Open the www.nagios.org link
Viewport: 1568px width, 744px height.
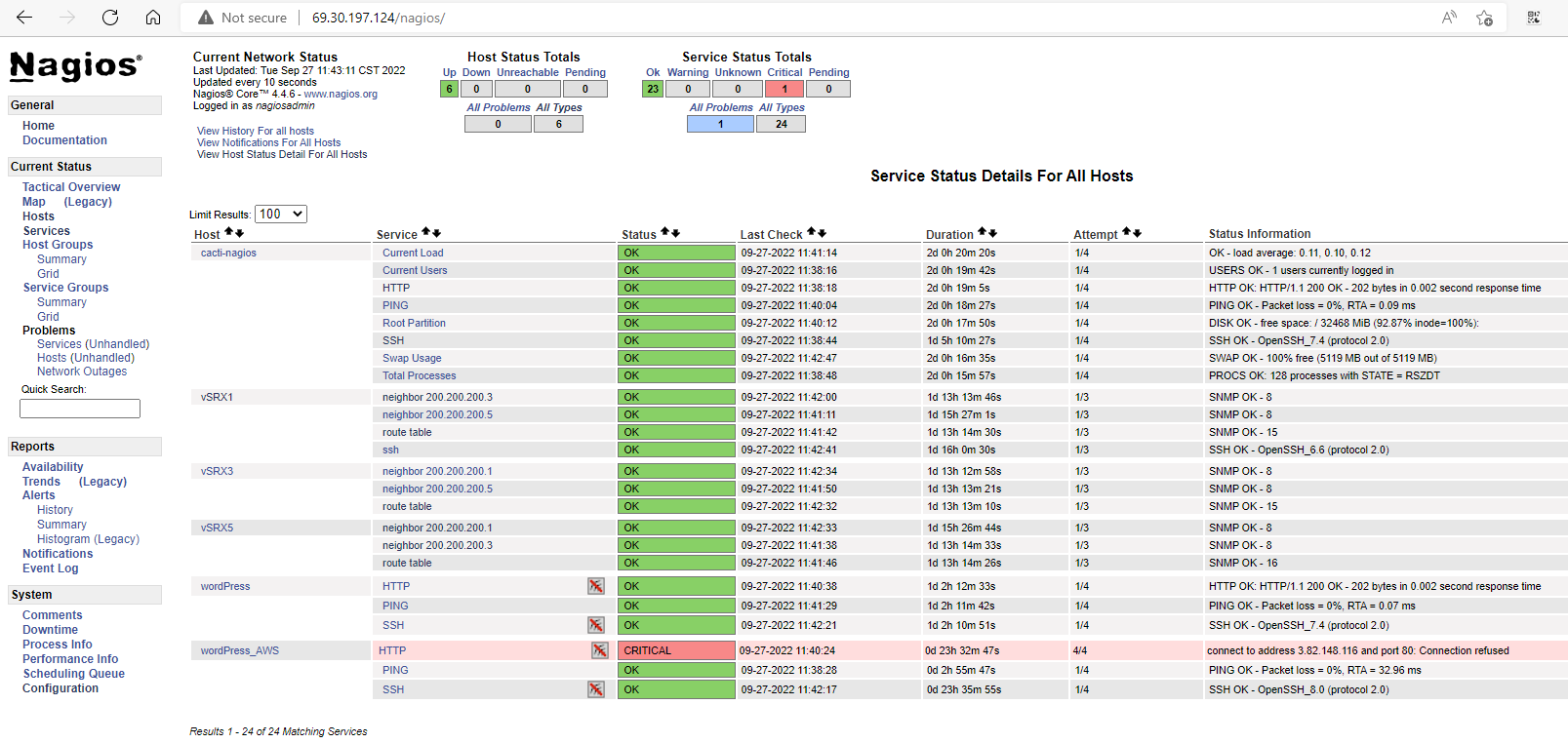pos(341,95)
